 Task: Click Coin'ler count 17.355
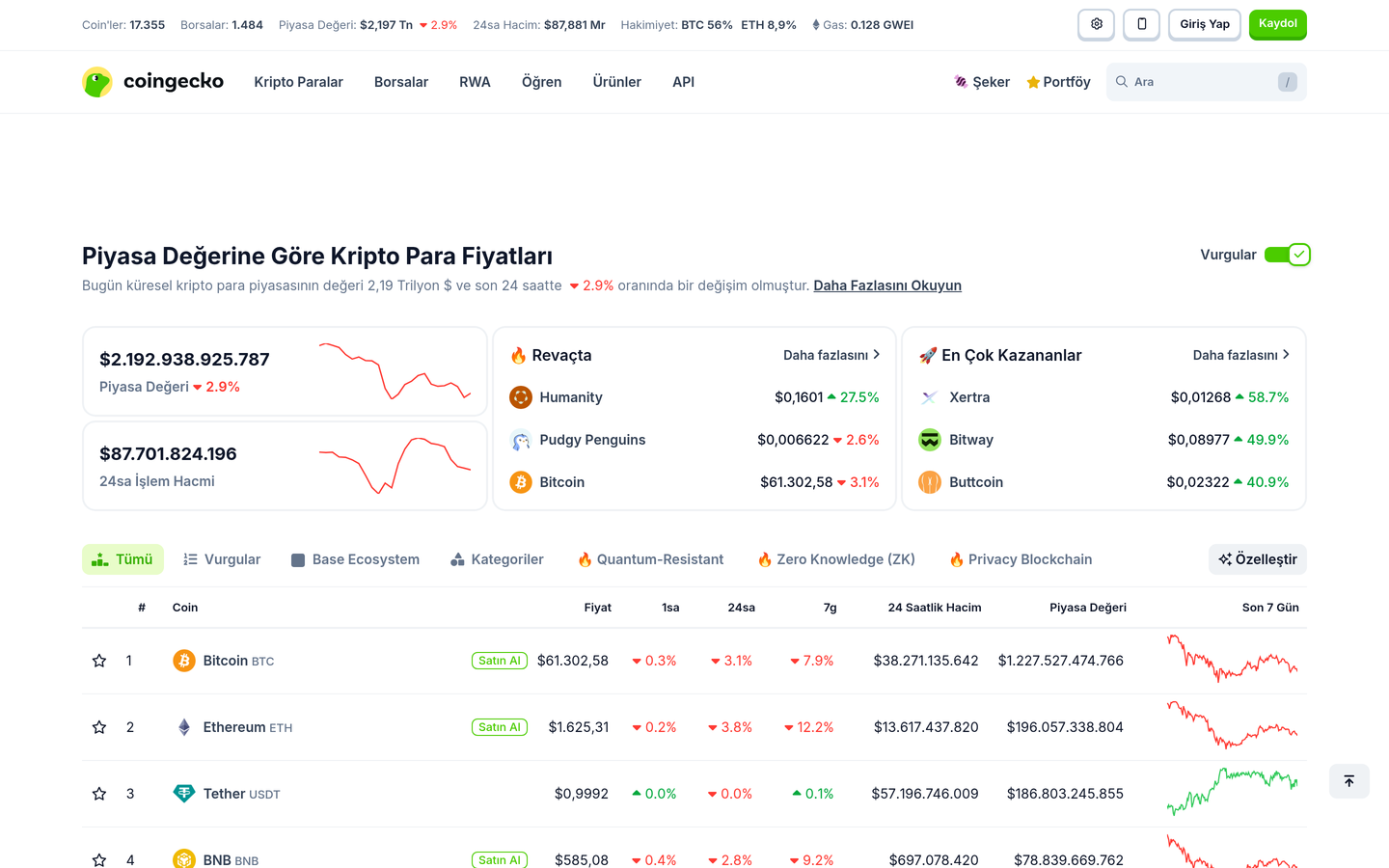coord(148,25)
